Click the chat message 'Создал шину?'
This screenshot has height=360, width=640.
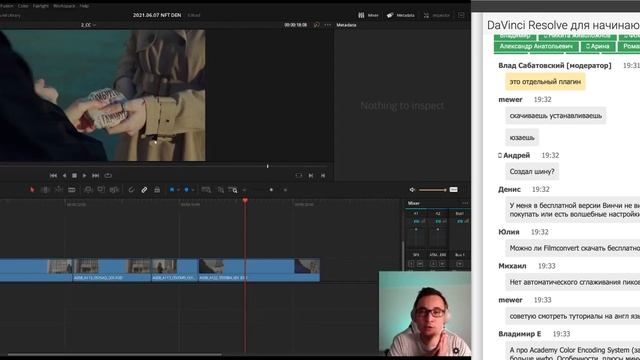pyautogui.click(x=532, y=171)
